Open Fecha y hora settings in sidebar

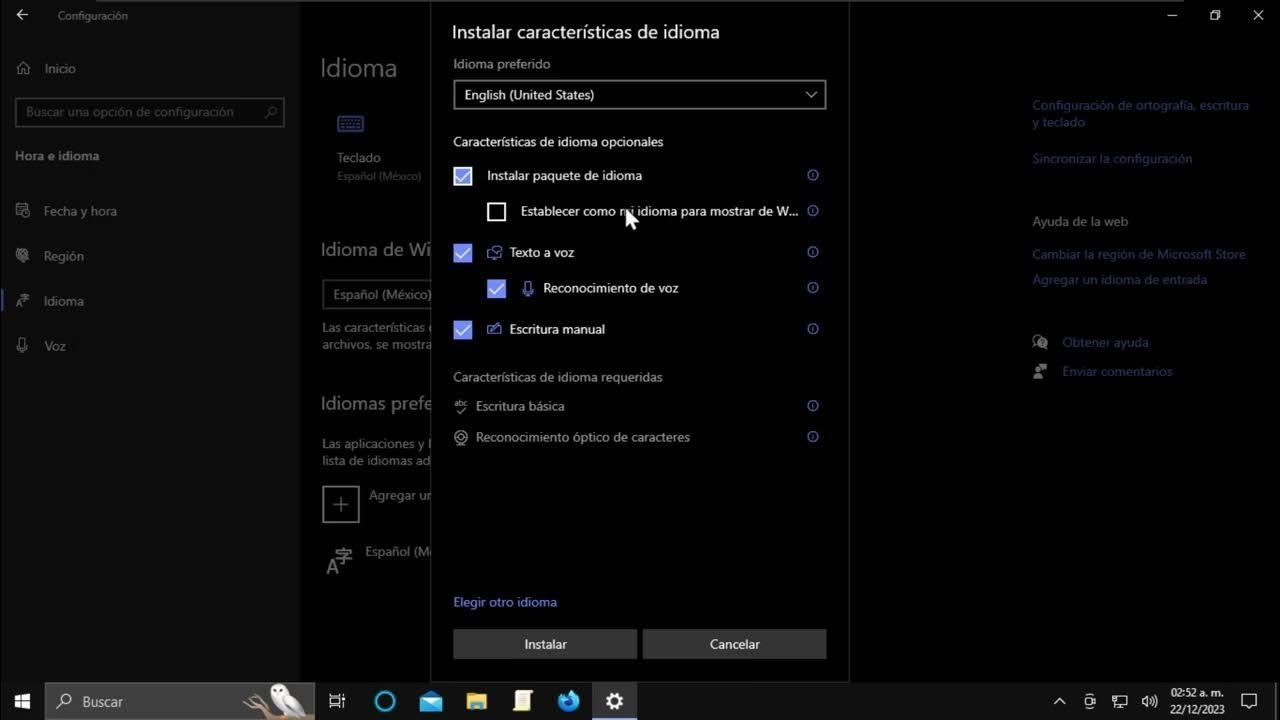click(79, 211)
